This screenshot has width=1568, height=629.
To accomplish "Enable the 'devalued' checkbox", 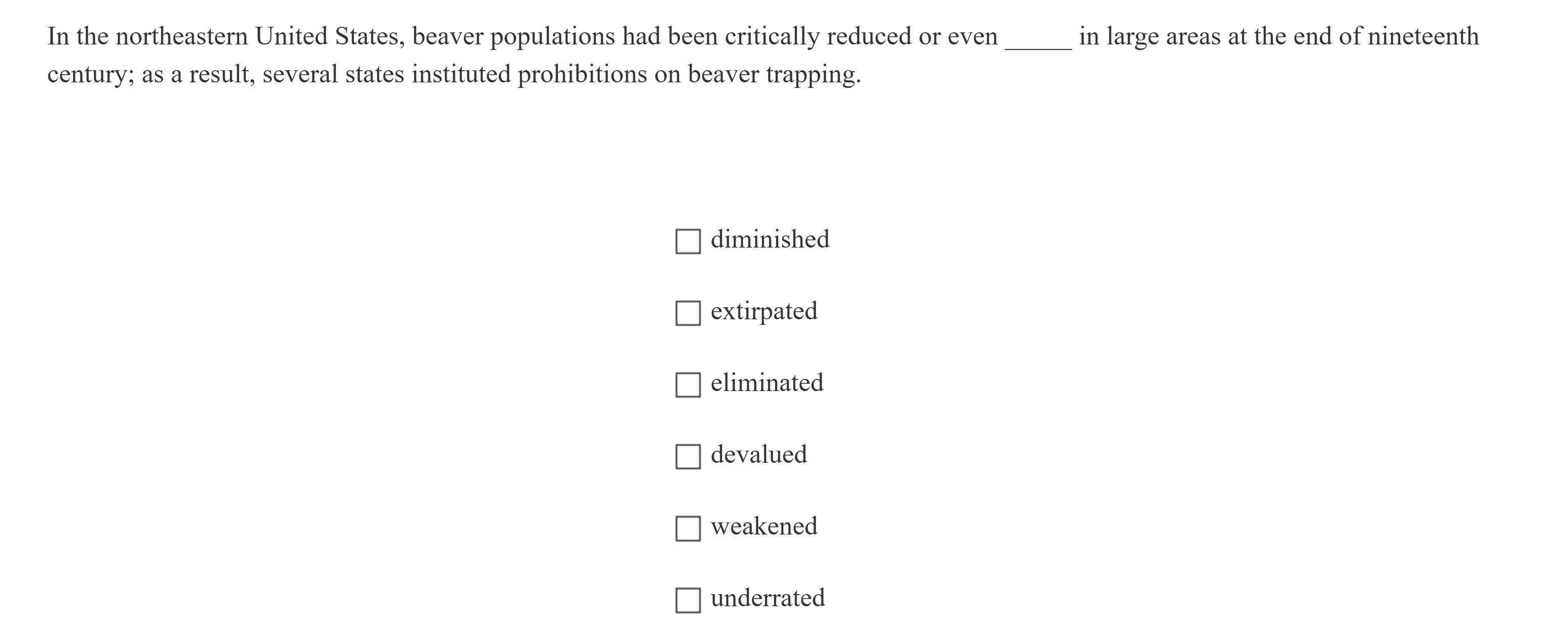I will click(x=688, y=457).
